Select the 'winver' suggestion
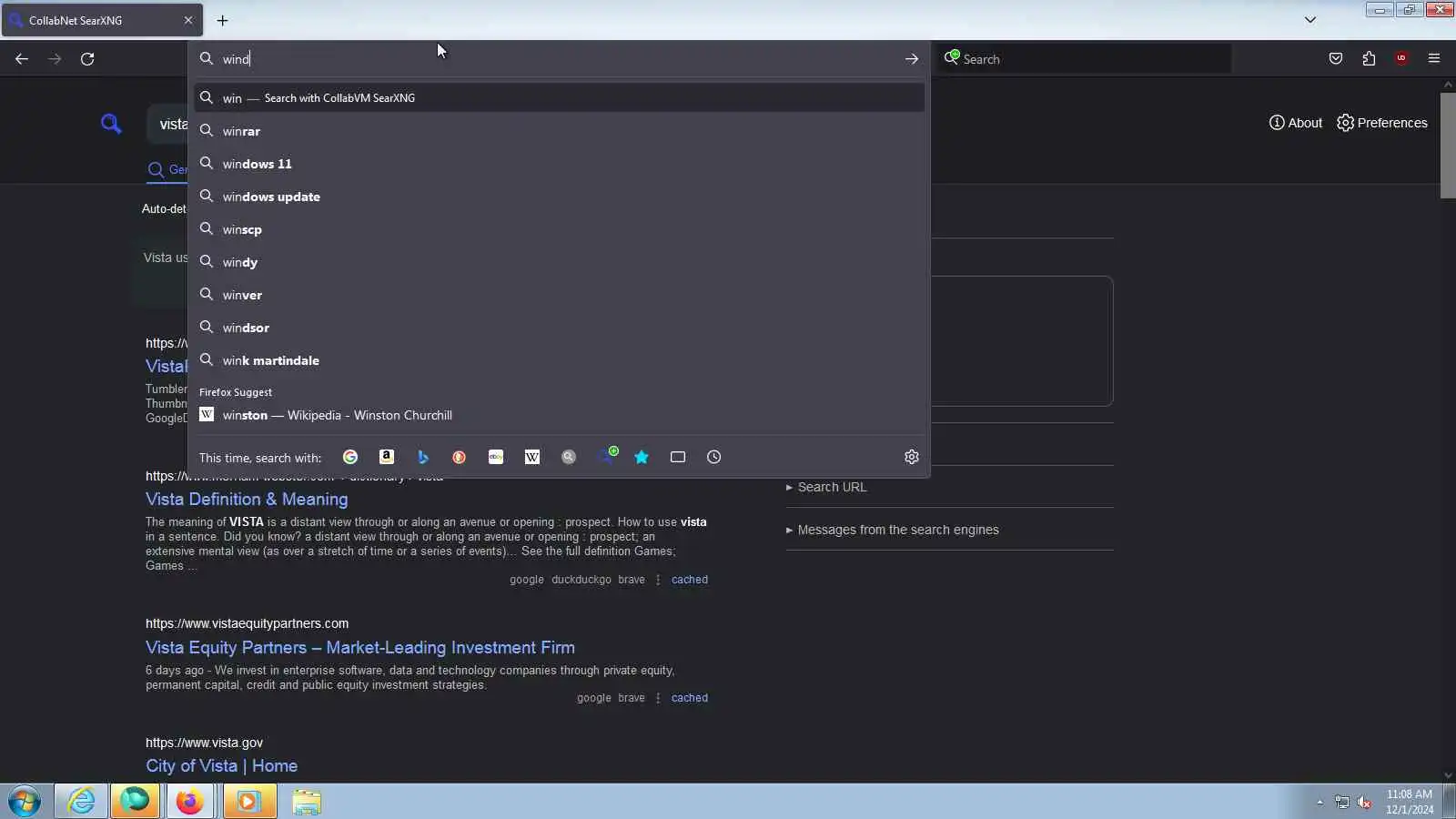Image resolution: width=1456 pixels, height=819 pixels. click(560, 295)
